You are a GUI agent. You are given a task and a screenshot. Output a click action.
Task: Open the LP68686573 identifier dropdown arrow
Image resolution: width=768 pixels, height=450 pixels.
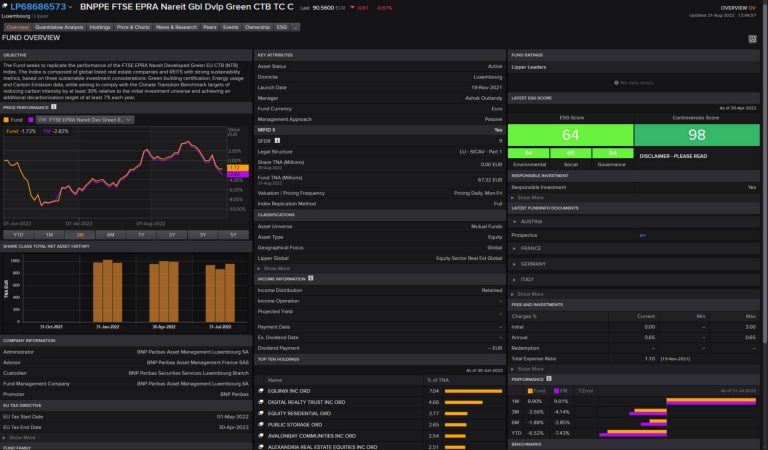click(71, 7)
